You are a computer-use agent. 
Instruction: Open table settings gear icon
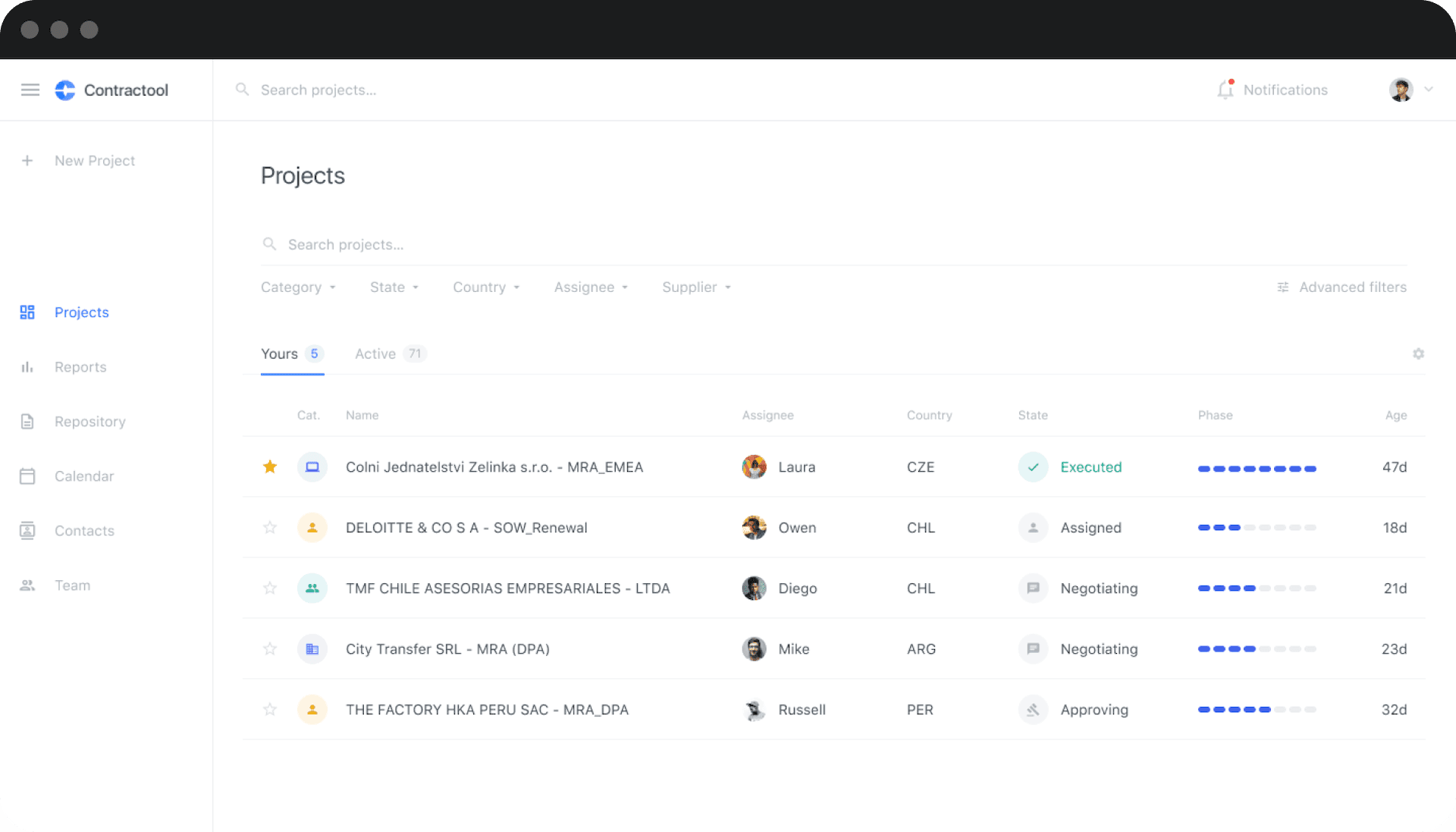click(1418, 354)
